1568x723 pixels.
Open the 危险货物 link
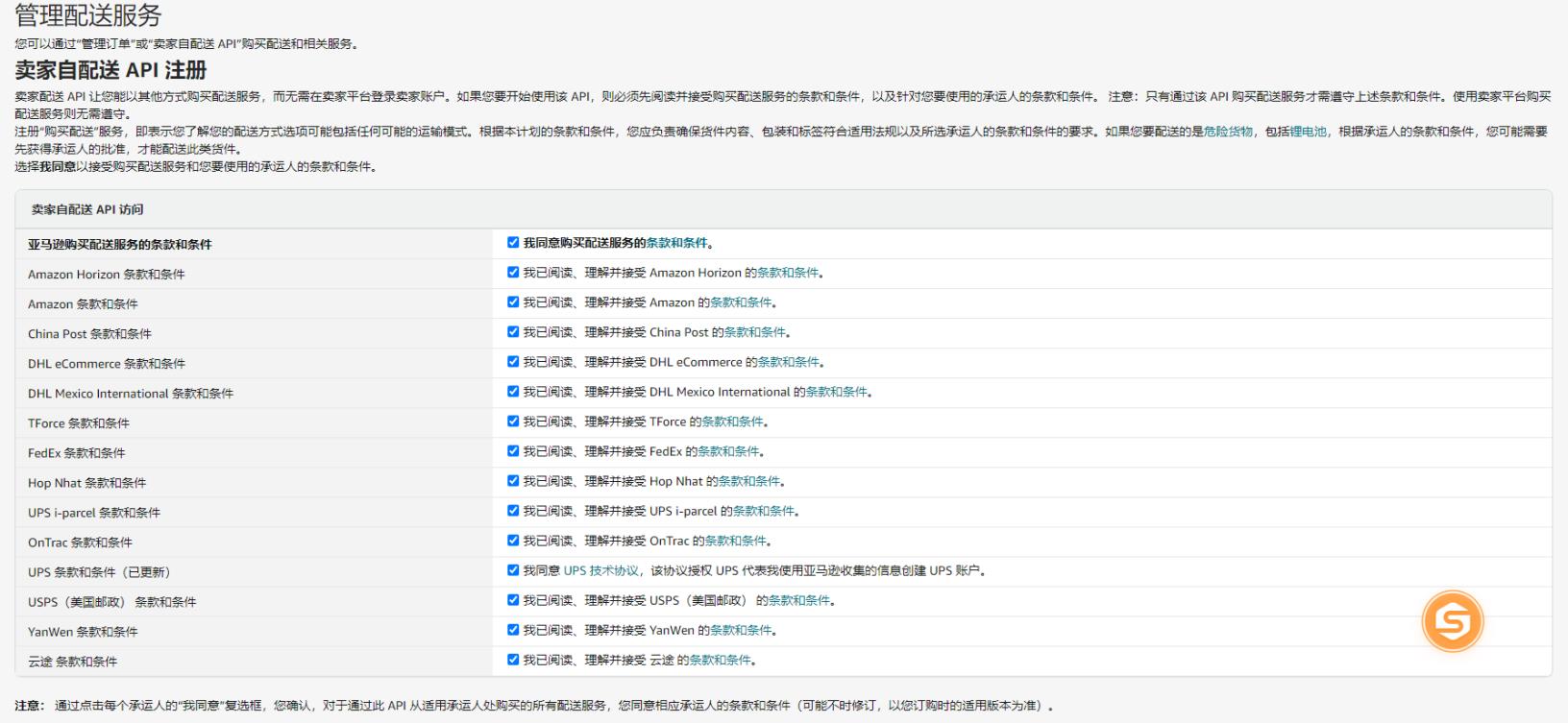click(x=1228, y=133)
